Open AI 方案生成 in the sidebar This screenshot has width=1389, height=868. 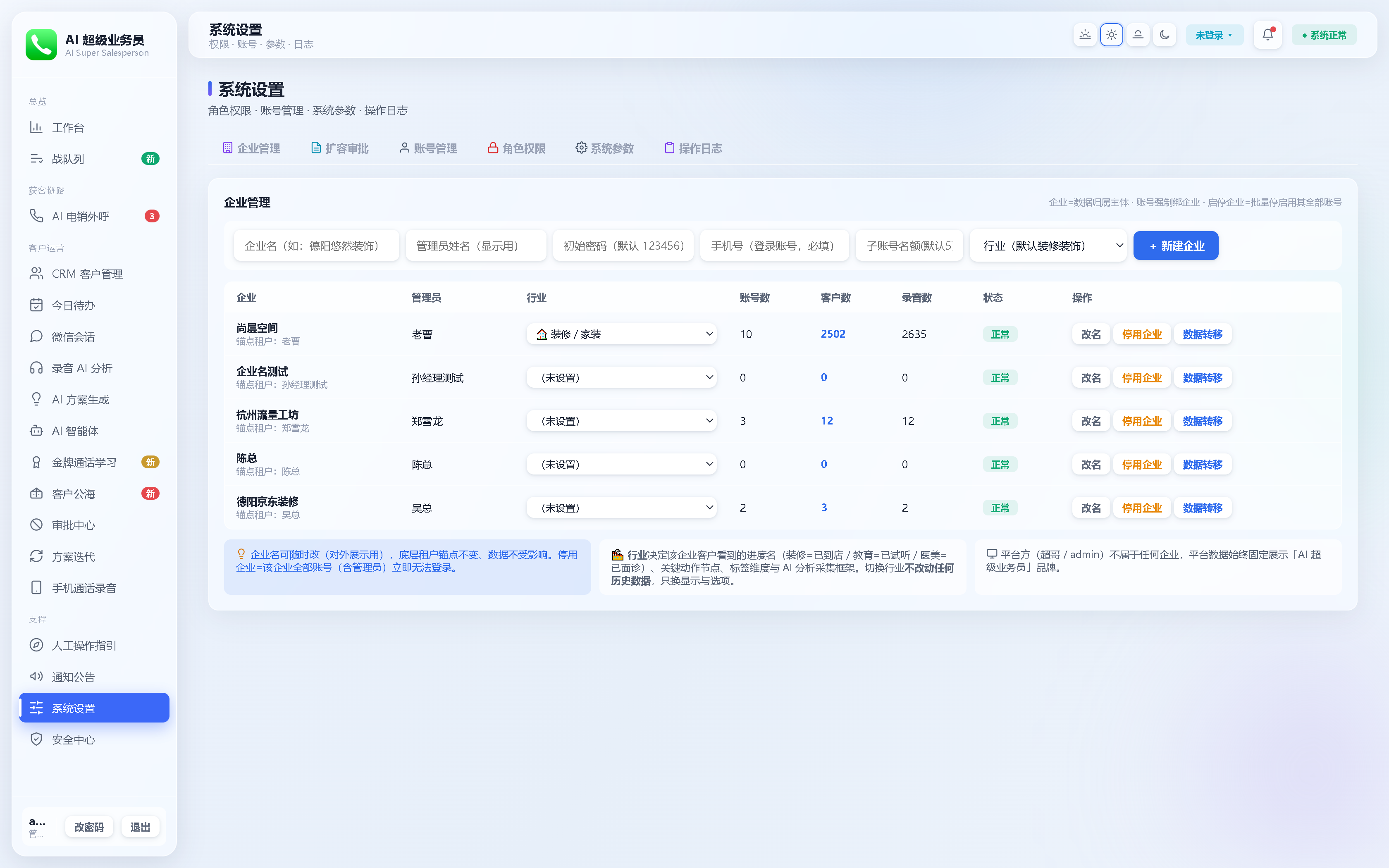94,400
